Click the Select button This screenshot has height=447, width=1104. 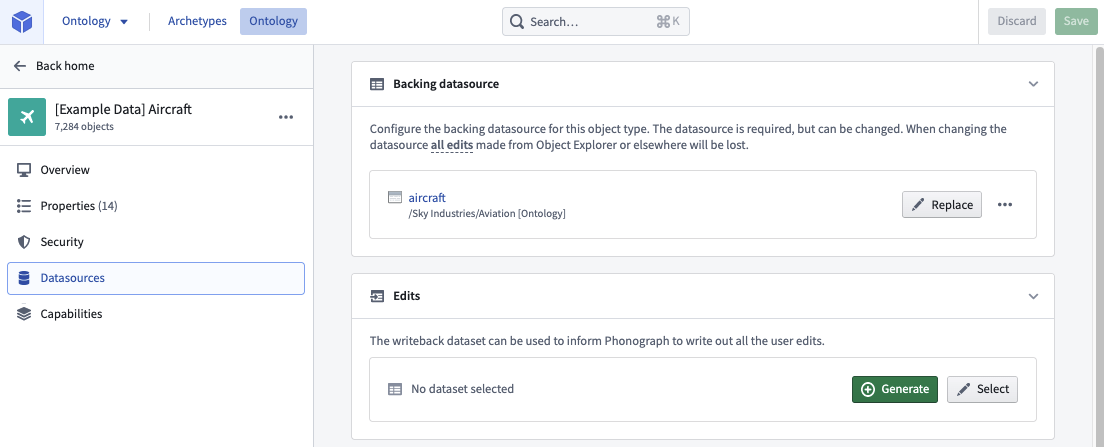982,389
